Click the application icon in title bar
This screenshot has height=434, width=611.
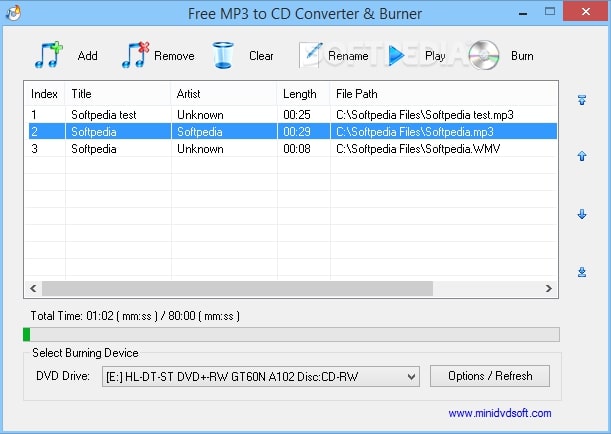point(13,13)
